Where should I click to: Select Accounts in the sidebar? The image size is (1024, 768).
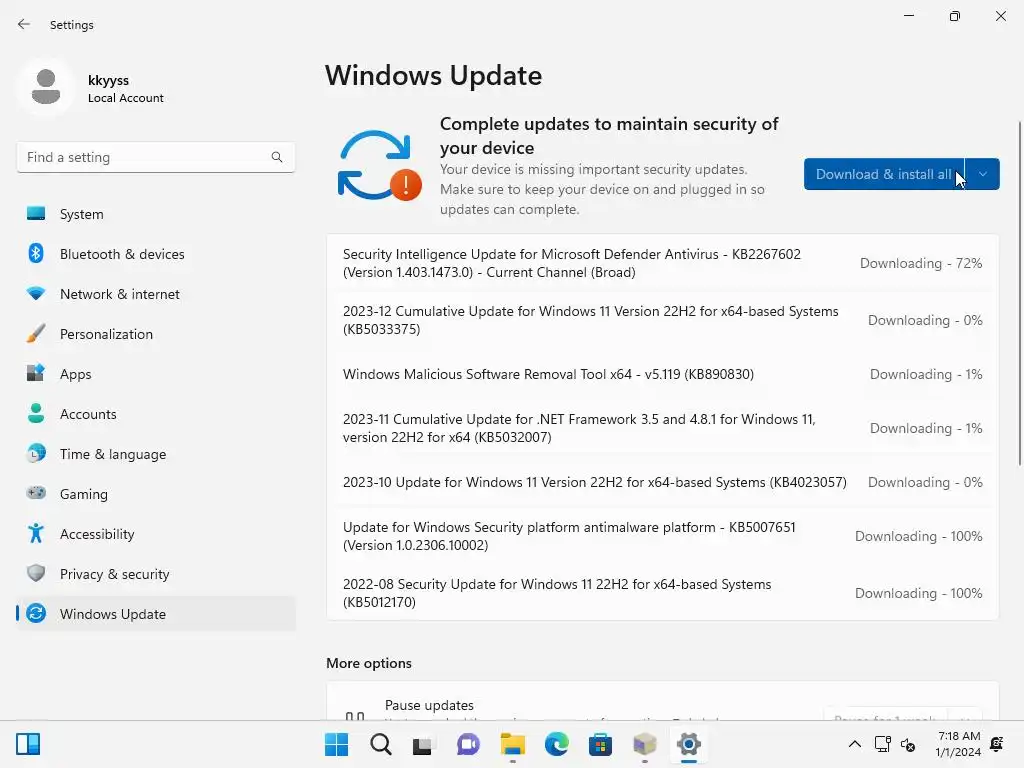[x=155, y=414]
